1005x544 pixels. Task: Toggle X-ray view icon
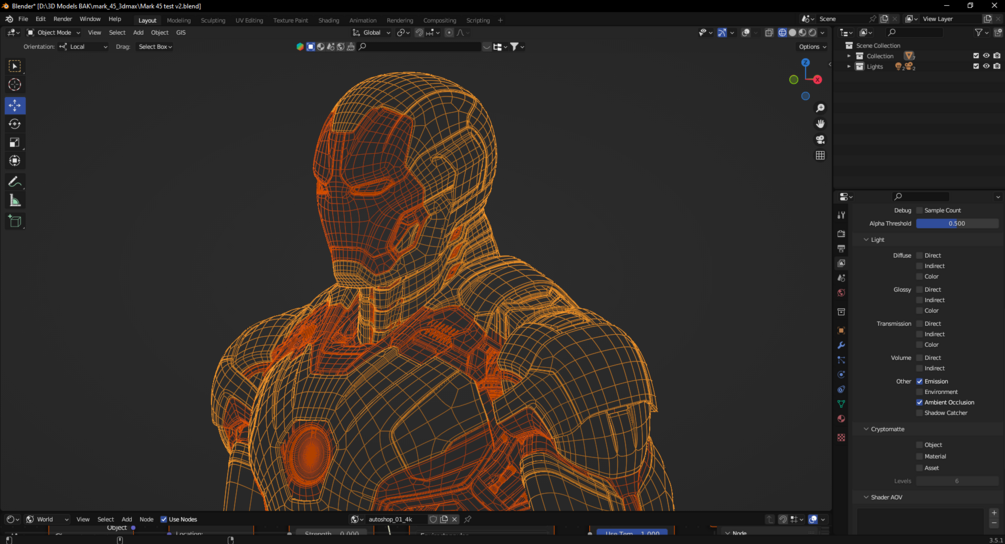pos(768,33)
